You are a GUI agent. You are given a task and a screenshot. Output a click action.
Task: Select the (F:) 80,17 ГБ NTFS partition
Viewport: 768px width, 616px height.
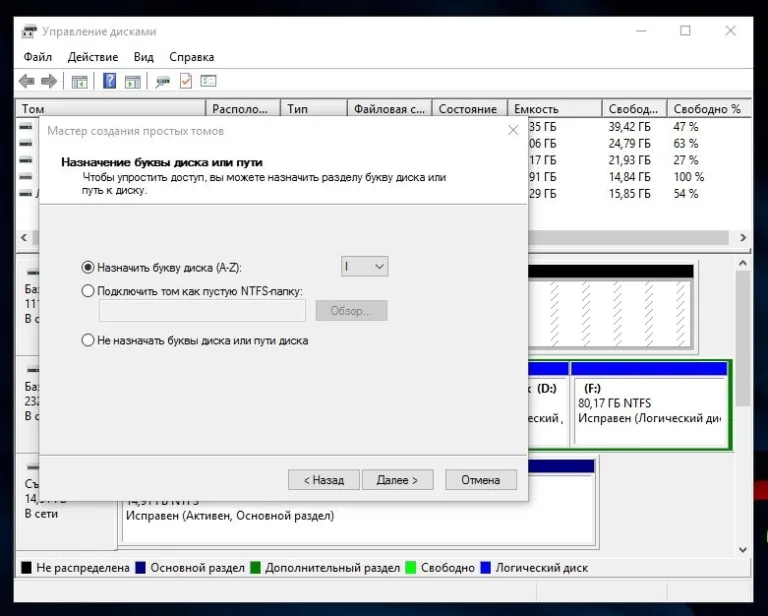[x=649, y=404]
